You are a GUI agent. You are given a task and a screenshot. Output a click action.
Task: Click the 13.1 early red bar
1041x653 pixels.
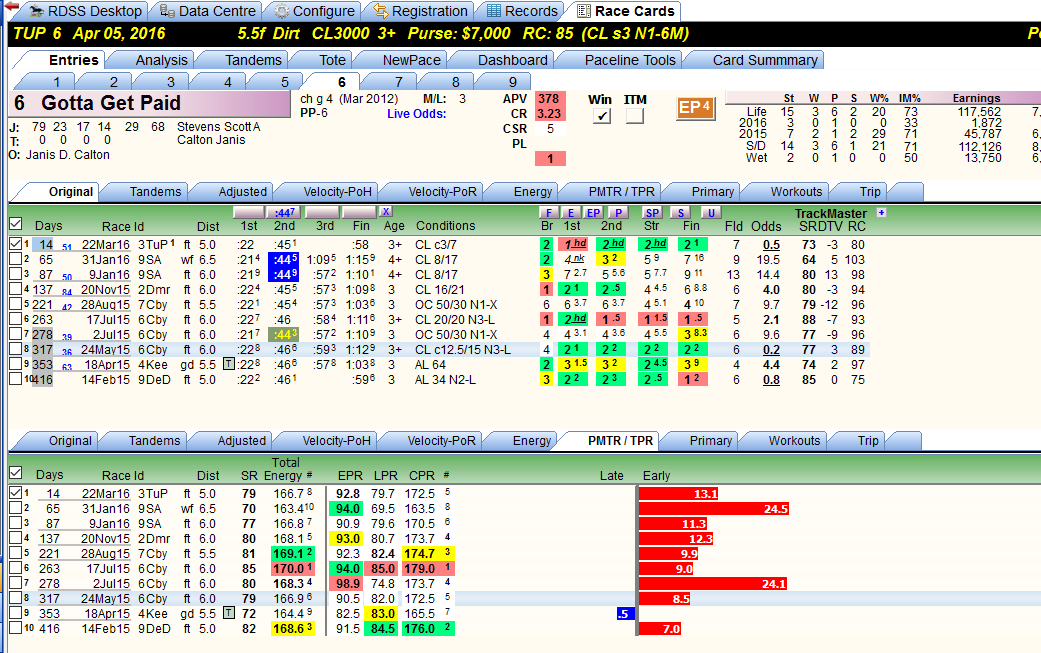pyautogui.click(x=679, y=494)
